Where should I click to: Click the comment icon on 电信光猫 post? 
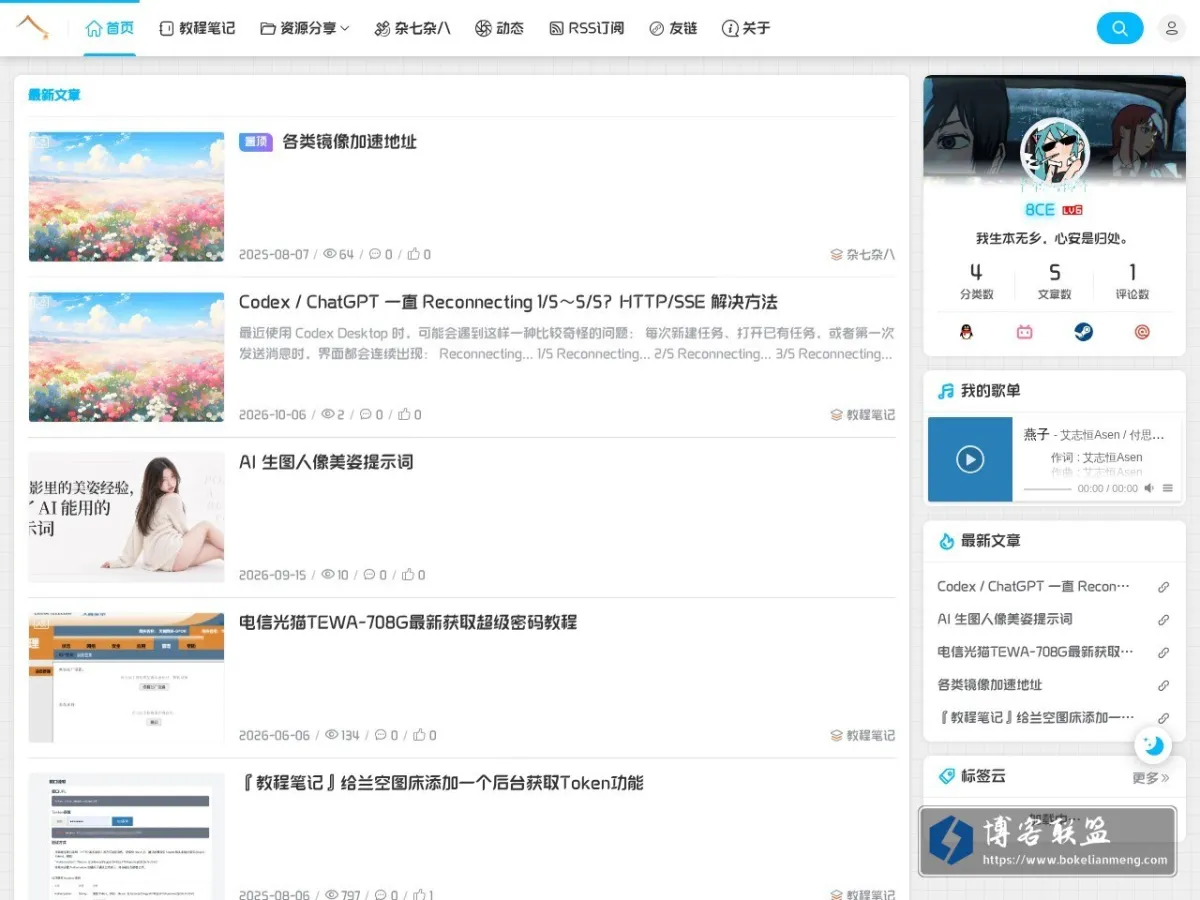pos(380,734)
